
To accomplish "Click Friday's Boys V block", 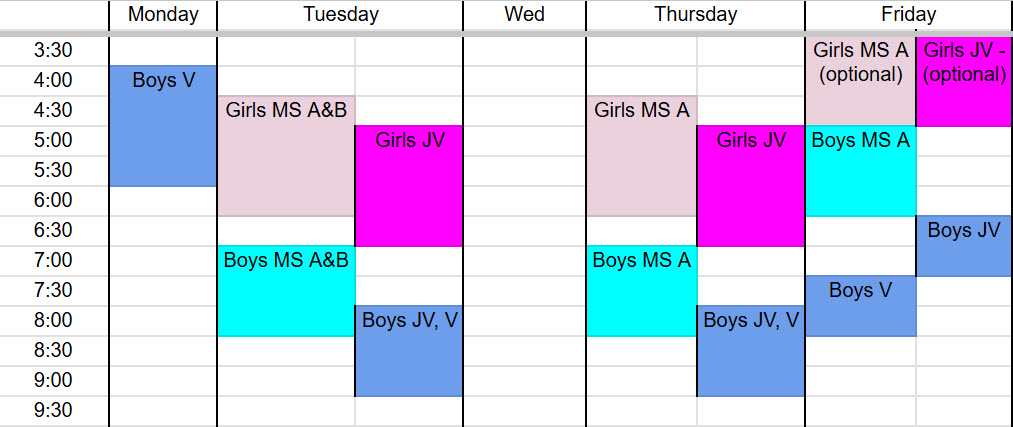I will (860, 306).
